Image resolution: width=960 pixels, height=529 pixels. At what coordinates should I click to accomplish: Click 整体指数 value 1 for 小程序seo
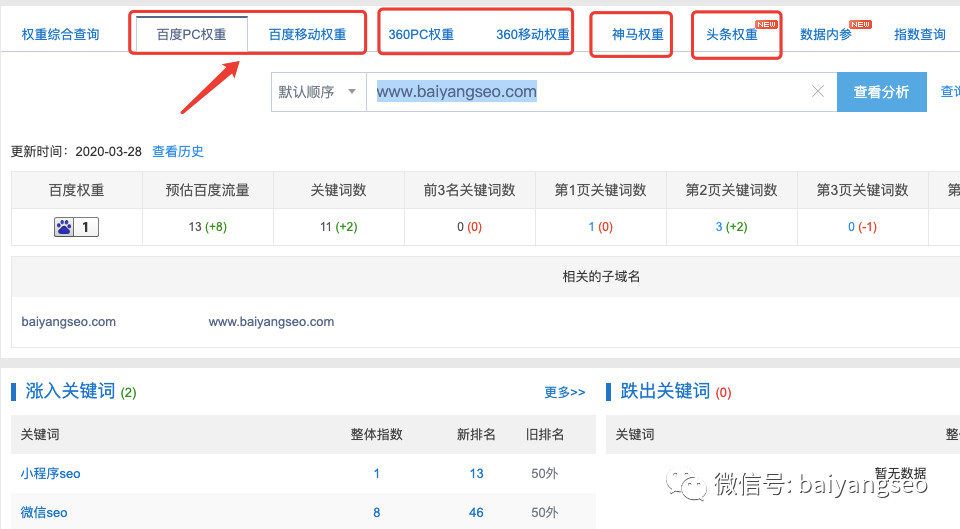tap(377, 473)
